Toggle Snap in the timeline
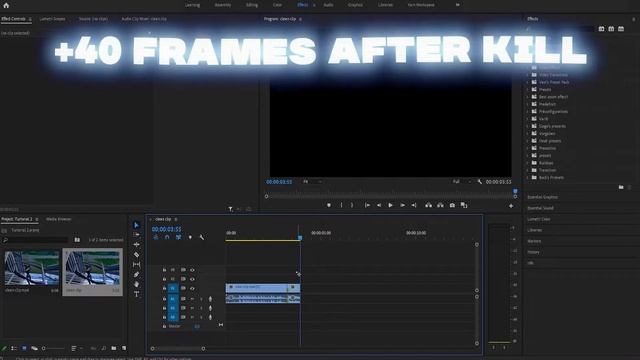This screenshot has height=360, width=640. click(167, 237)
